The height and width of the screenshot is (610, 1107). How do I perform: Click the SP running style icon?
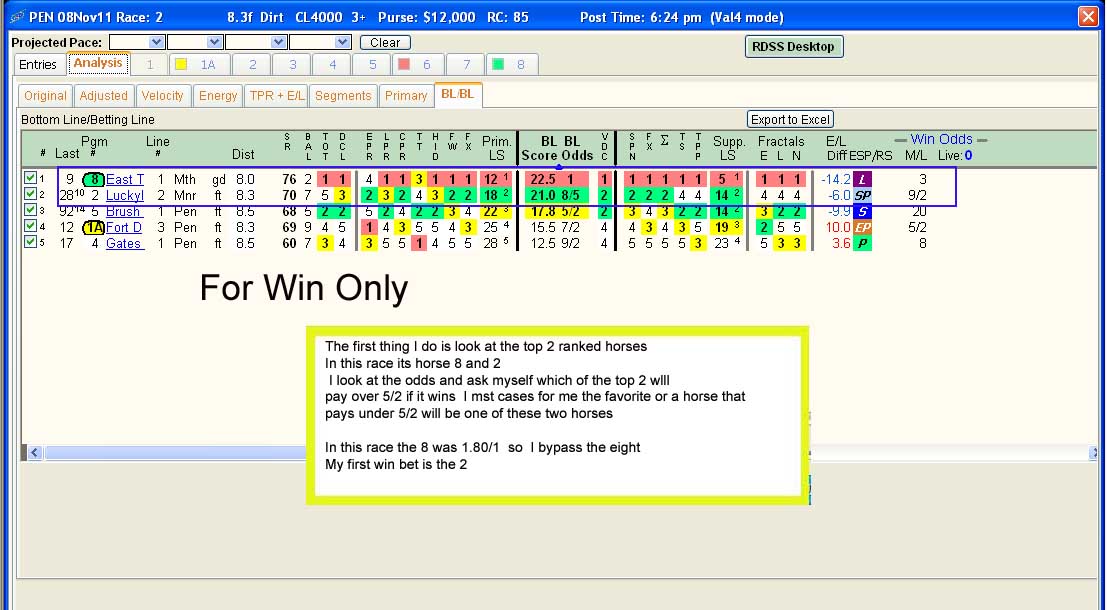point(862,196)
